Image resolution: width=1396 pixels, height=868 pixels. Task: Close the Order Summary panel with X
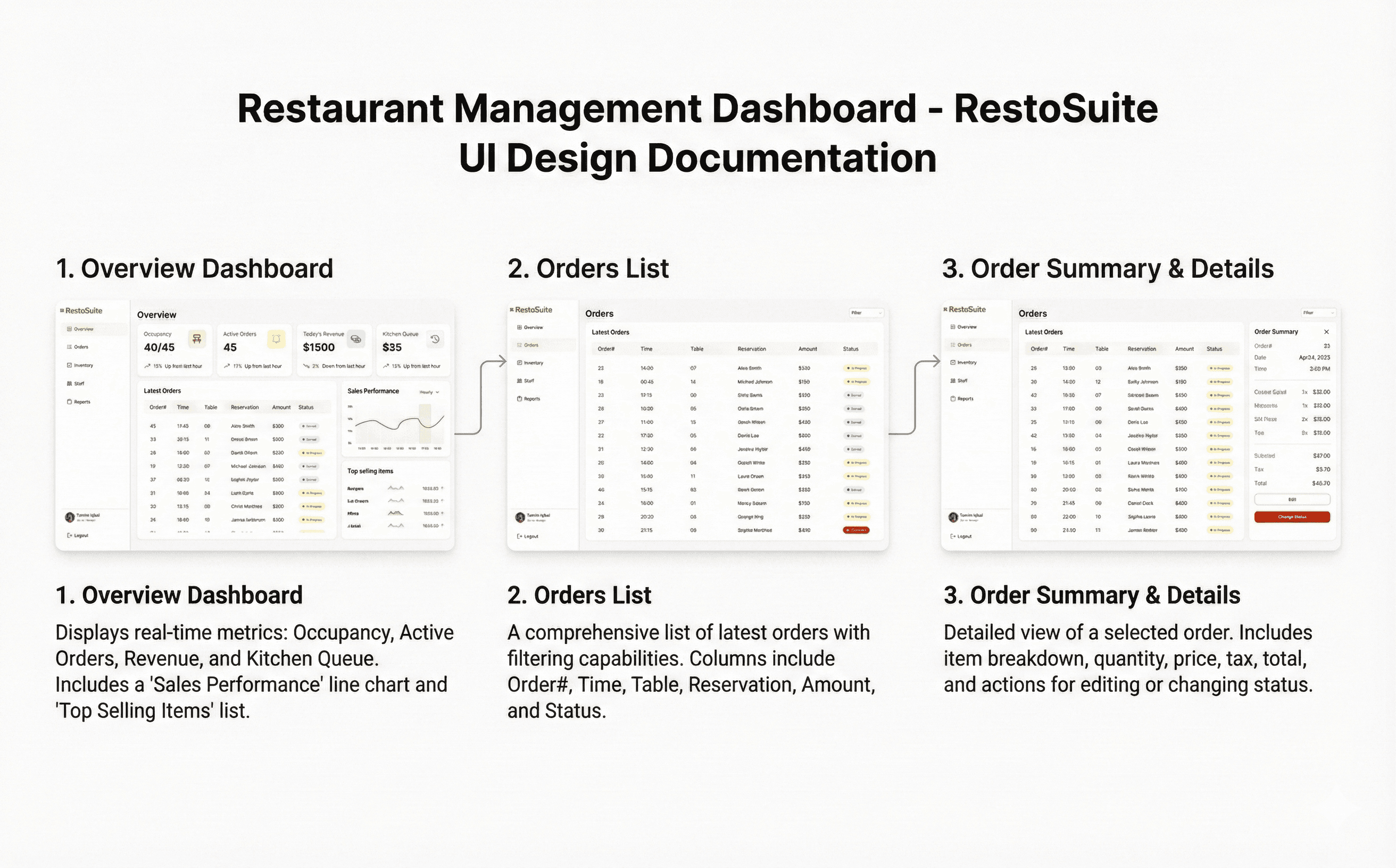point(1326,332)
